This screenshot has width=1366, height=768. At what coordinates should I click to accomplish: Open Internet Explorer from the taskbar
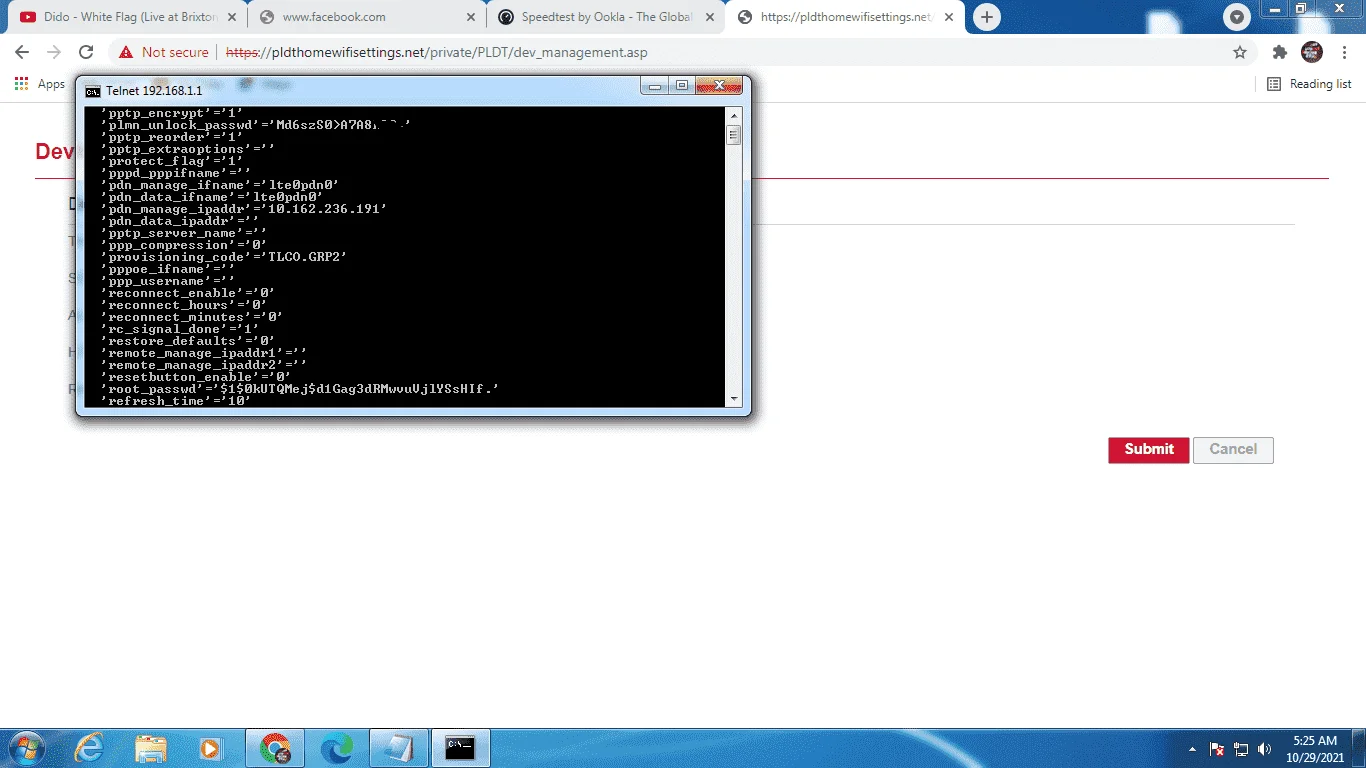click(x=89, y=748)
